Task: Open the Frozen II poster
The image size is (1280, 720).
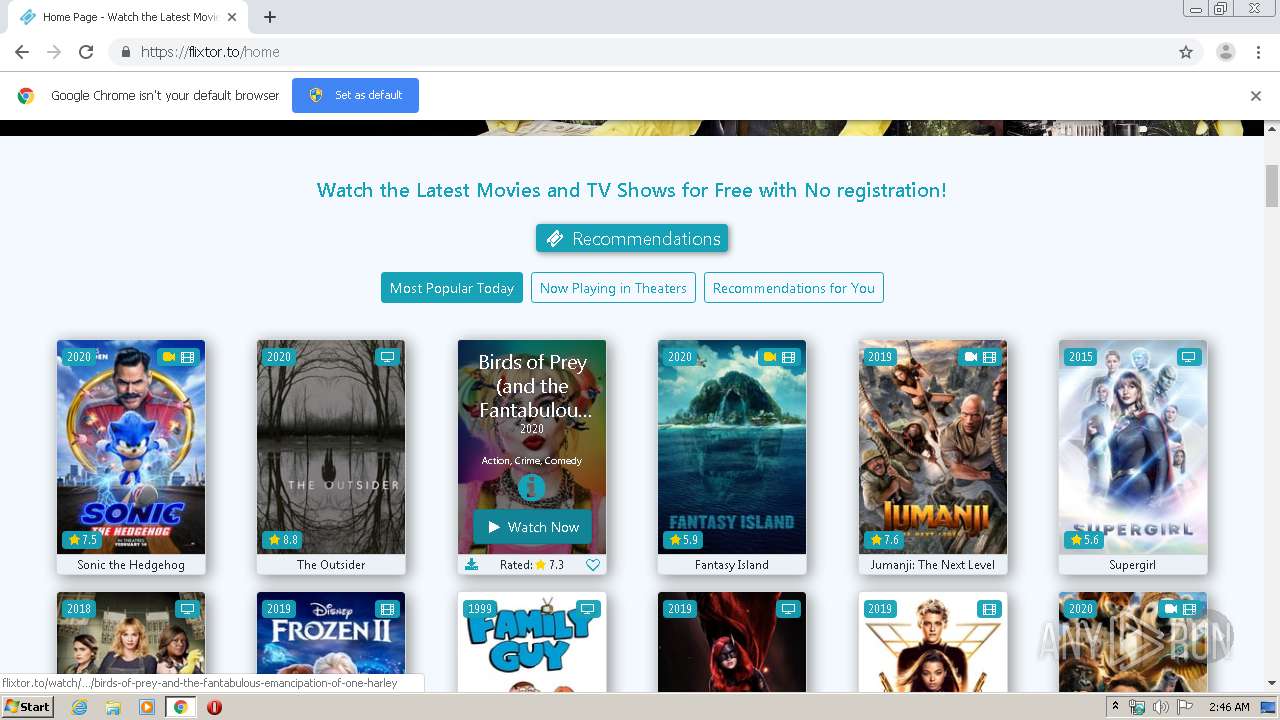Action: pyautogui.click(x=331, y=642)
